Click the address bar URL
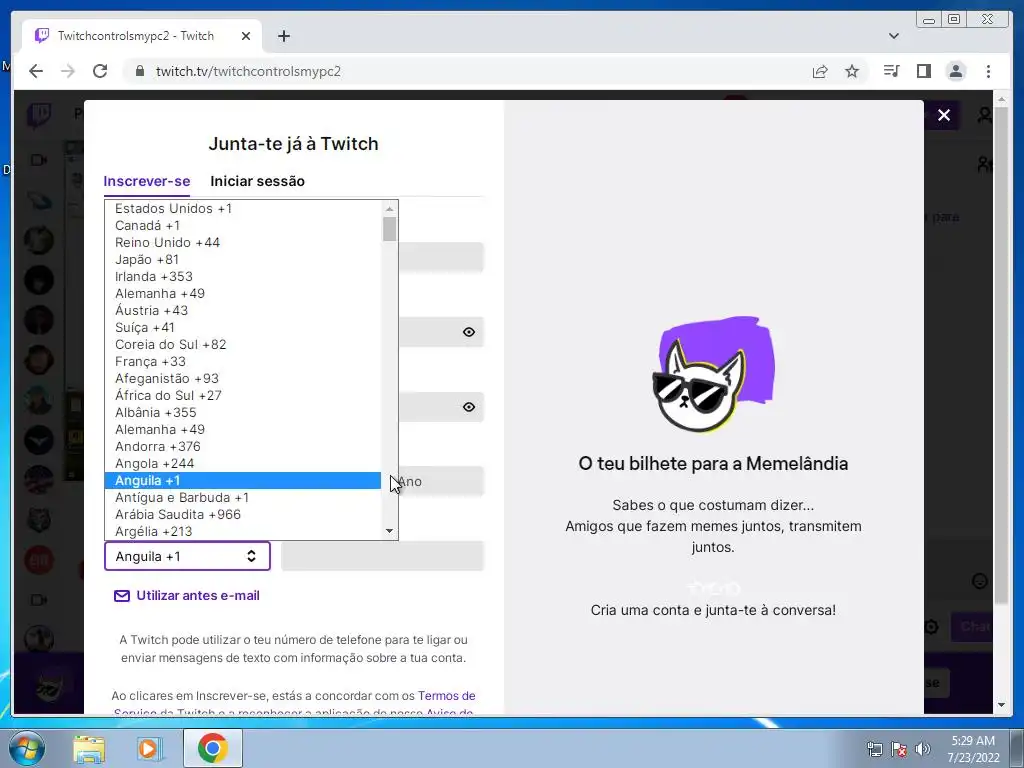The height and width of the screenshot is (768, 1024). (x=248, y=71)
